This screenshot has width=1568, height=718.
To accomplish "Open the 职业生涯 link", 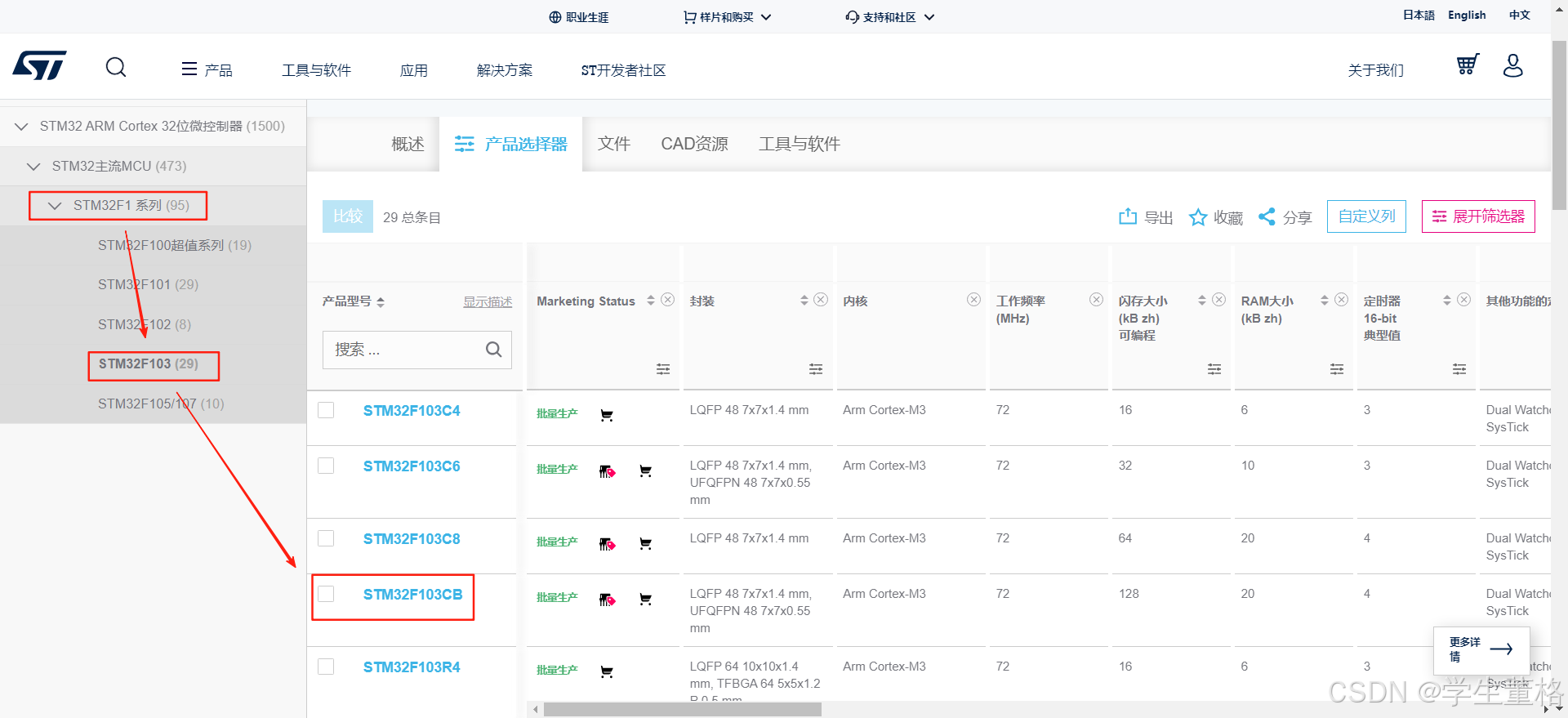I will tap(579, 17).
